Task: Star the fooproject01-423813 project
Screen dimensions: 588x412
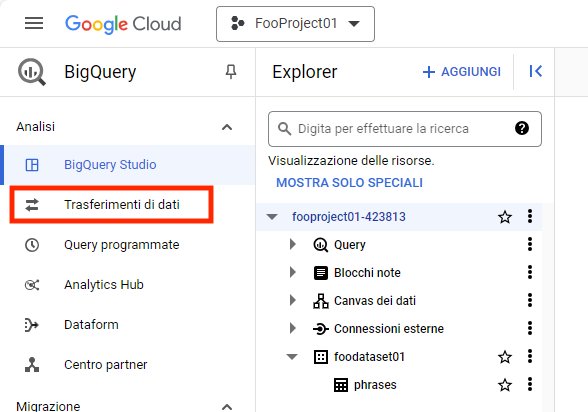Action: 505,217
